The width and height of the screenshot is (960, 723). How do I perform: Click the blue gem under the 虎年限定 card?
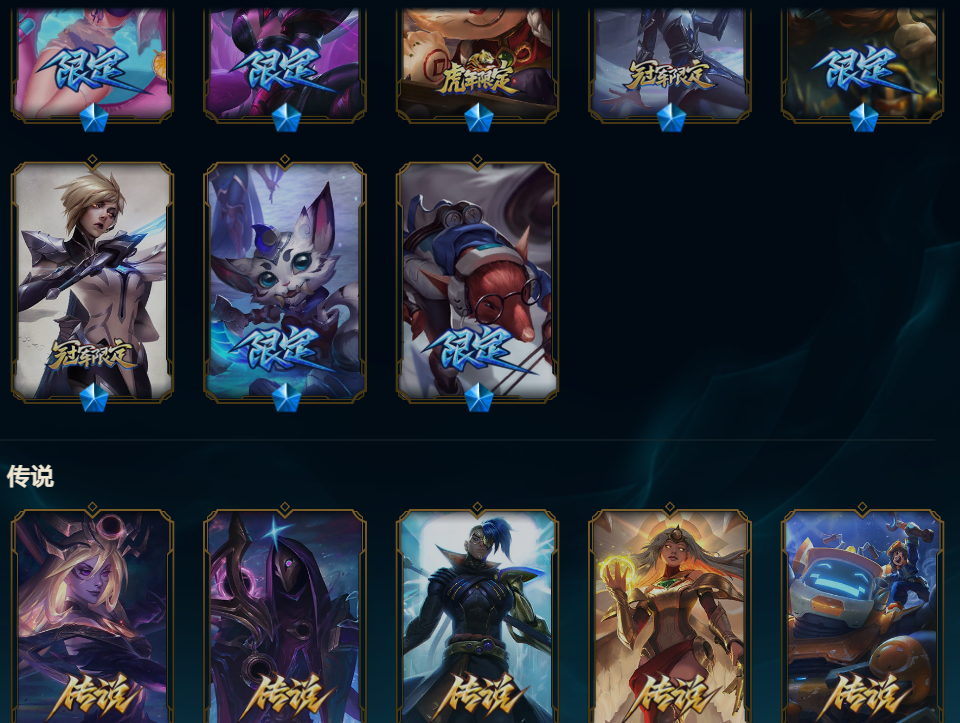(478, 118)
